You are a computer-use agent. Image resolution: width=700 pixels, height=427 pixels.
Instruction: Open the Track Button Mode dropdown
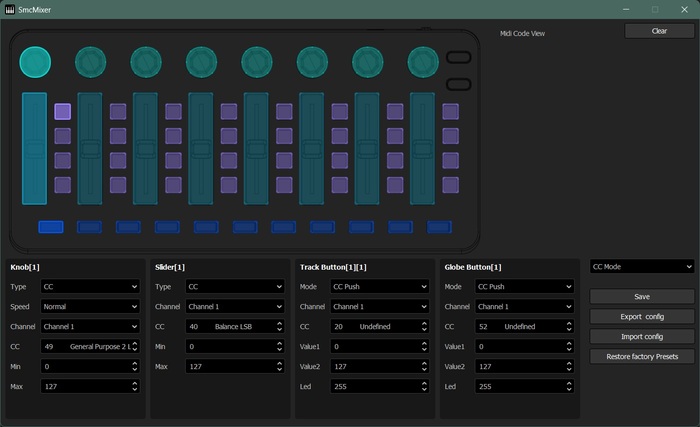coord(379,286)
